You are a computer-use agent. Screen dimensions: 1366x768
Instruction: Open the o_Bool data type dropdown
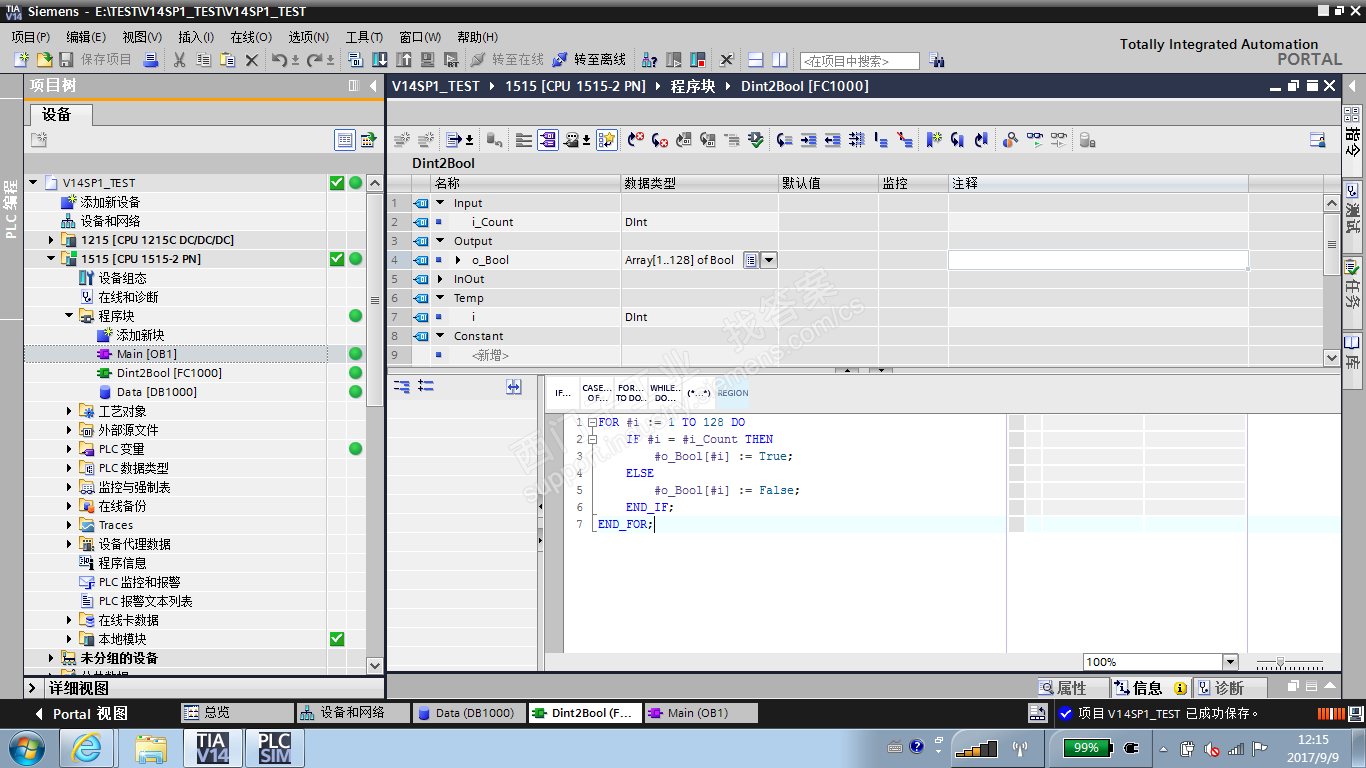[x=769, y=260]
